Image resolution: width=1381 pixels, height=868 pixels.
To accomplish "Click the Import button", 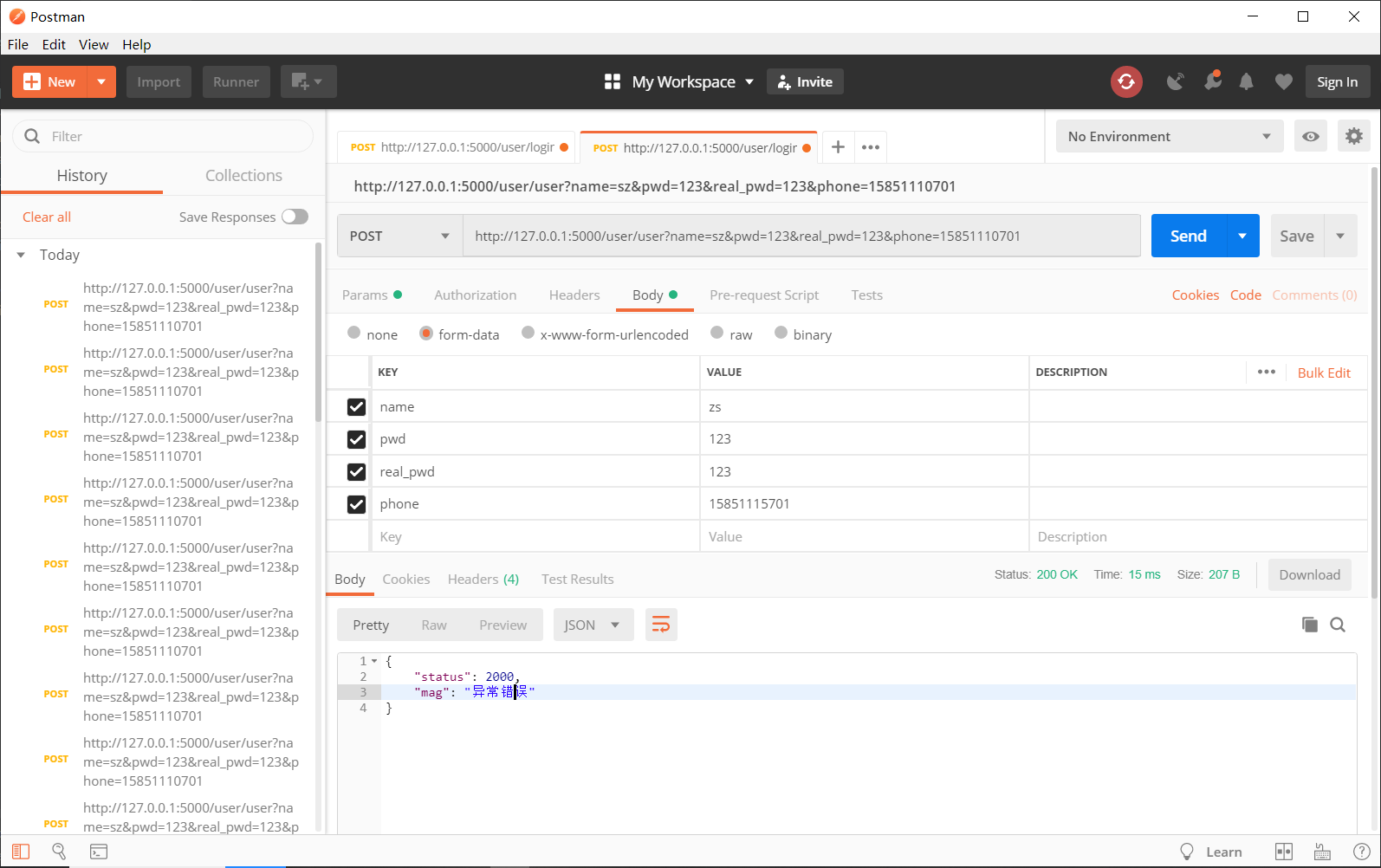I will click(159, 81).
